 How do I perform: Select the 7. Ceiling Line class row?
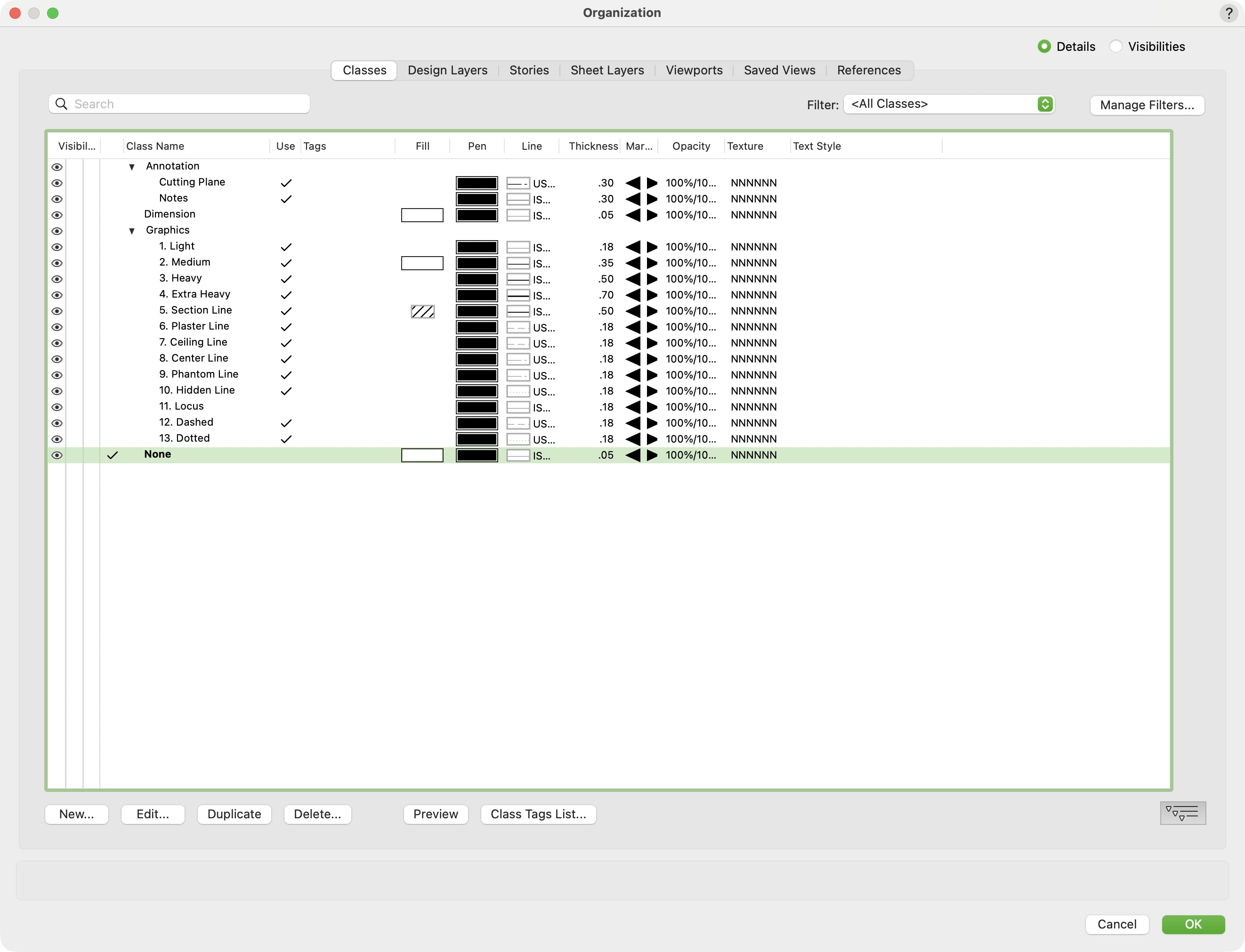point(609,343)
